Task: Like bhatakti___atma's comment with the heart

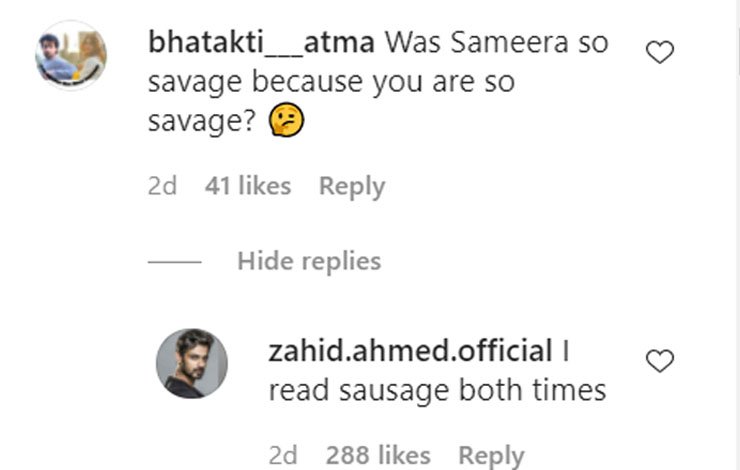Action: [x=660, y=53]
